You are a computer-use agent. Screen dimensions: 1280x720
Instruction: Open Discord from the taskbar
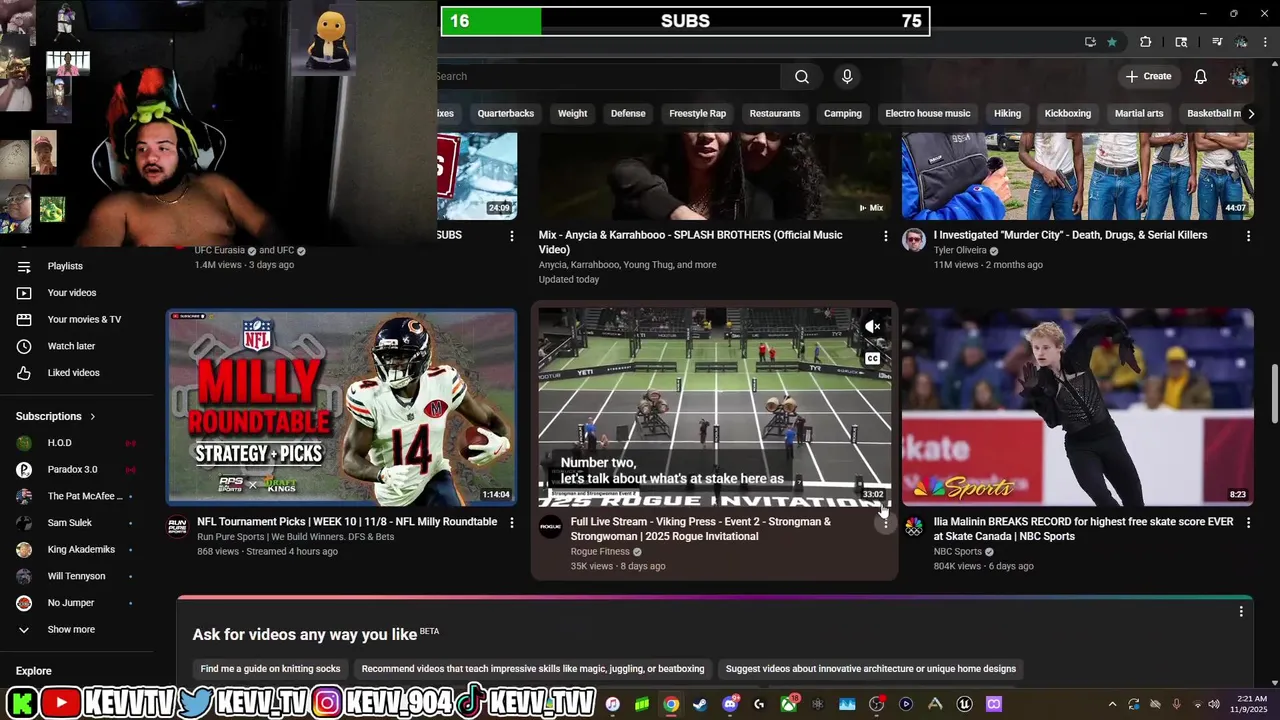click(730, 704)
